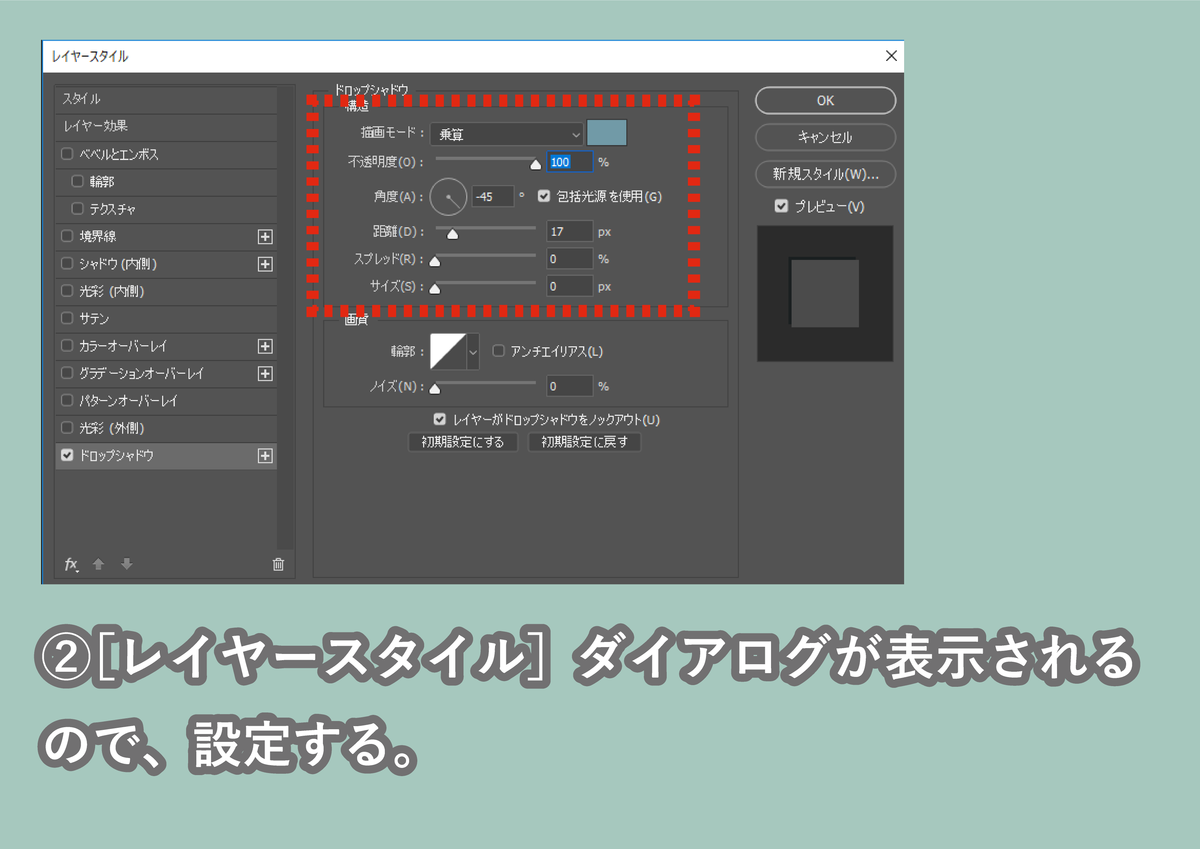Enable the パターンオーバーレイ checkbox
This screenshot has height=849, width=1200.
(67, 400)
